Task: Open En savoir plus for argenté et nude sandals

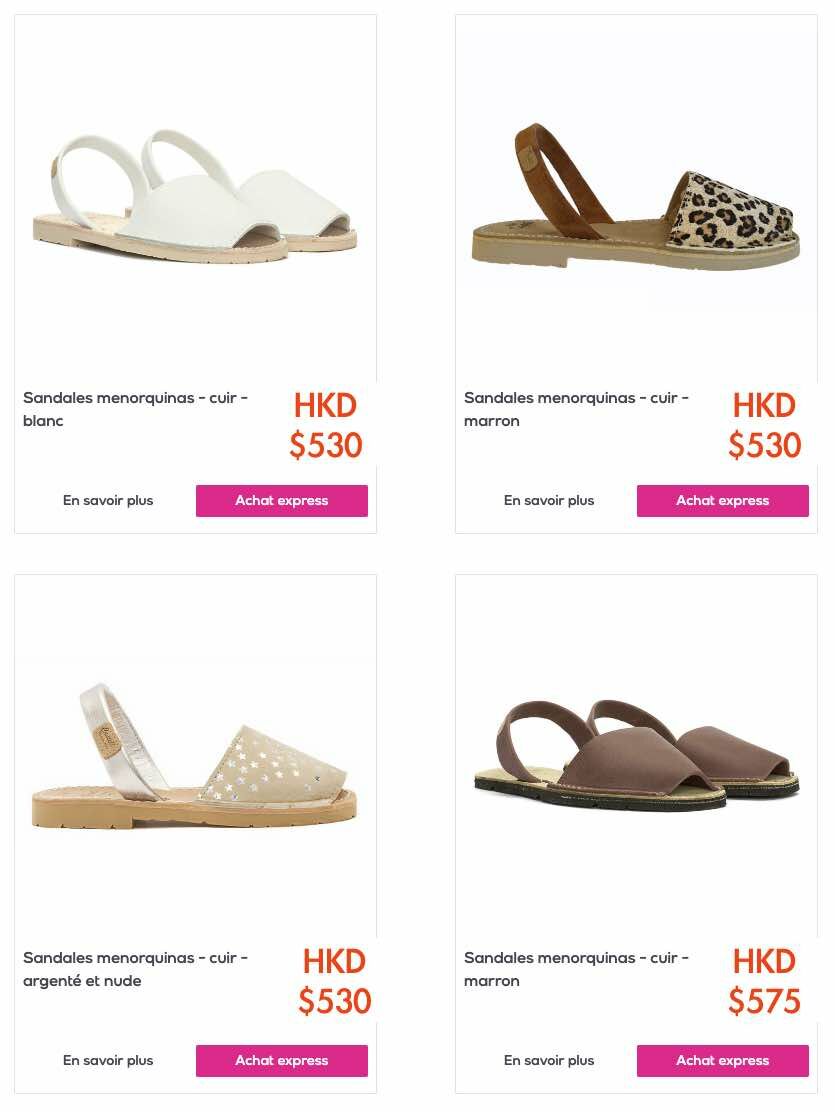Action: coord(108,1060)
